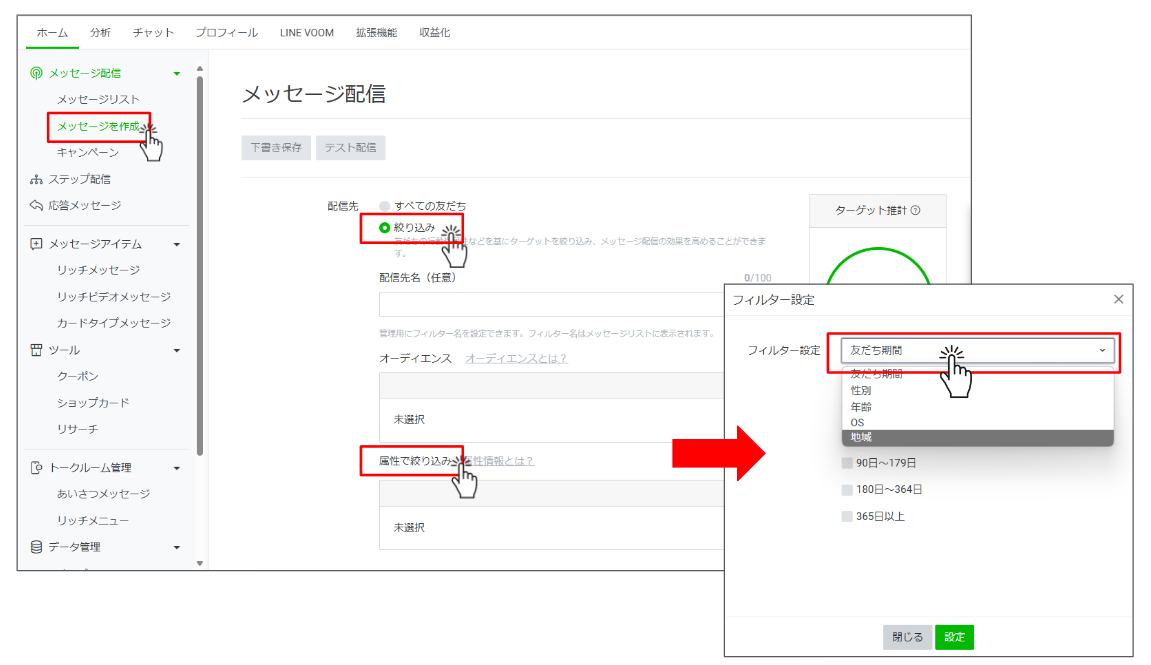Click the green 設定 button
Image resolution: width=1151 pixels, height=665 pixels.
pos(954,637)
